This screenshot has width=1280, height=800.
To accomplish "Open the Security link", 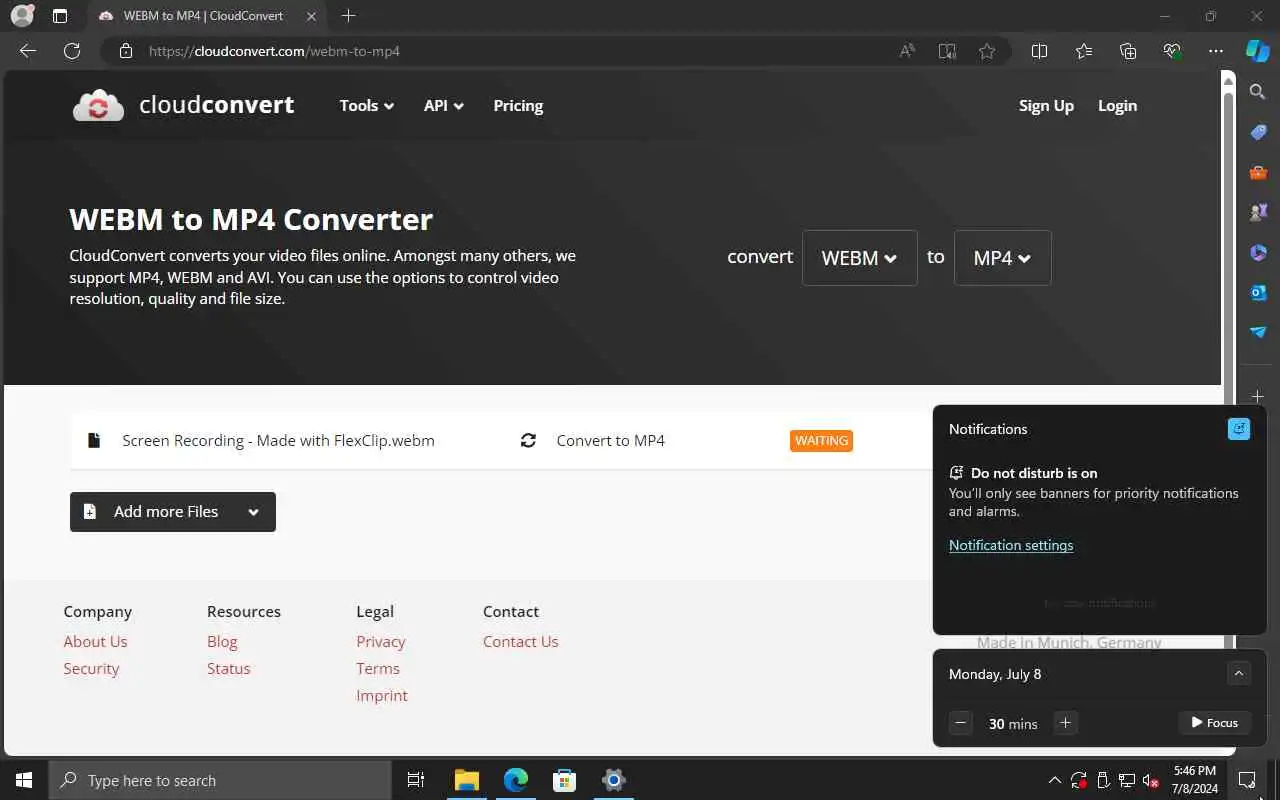I will [x=91, y=668].
